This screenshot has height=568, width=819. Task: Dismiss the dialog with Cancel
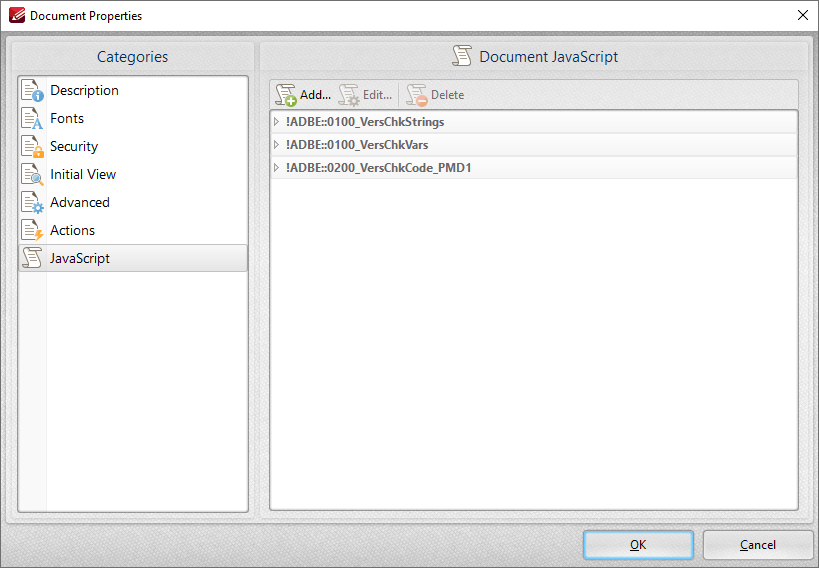[758, 545]
